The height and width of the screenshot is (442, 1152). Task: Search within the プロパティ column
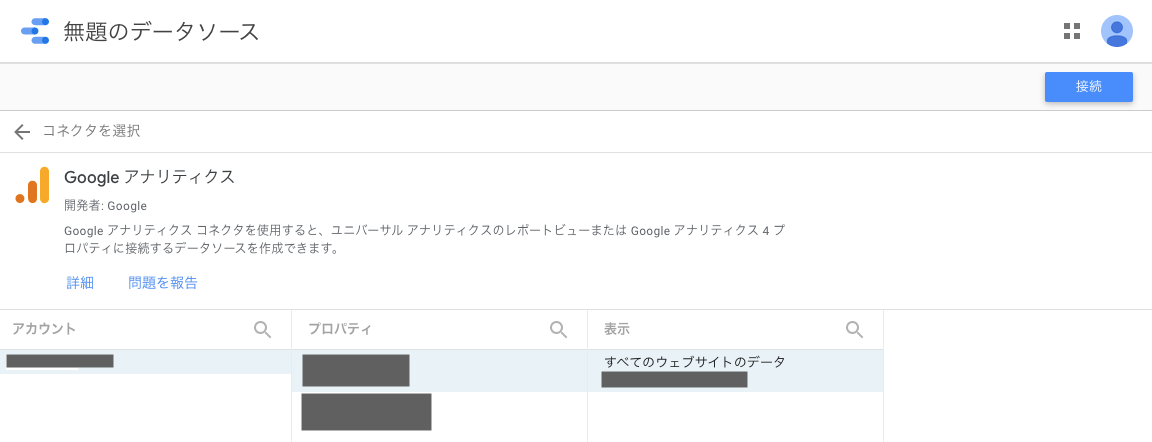coord(558,330)
